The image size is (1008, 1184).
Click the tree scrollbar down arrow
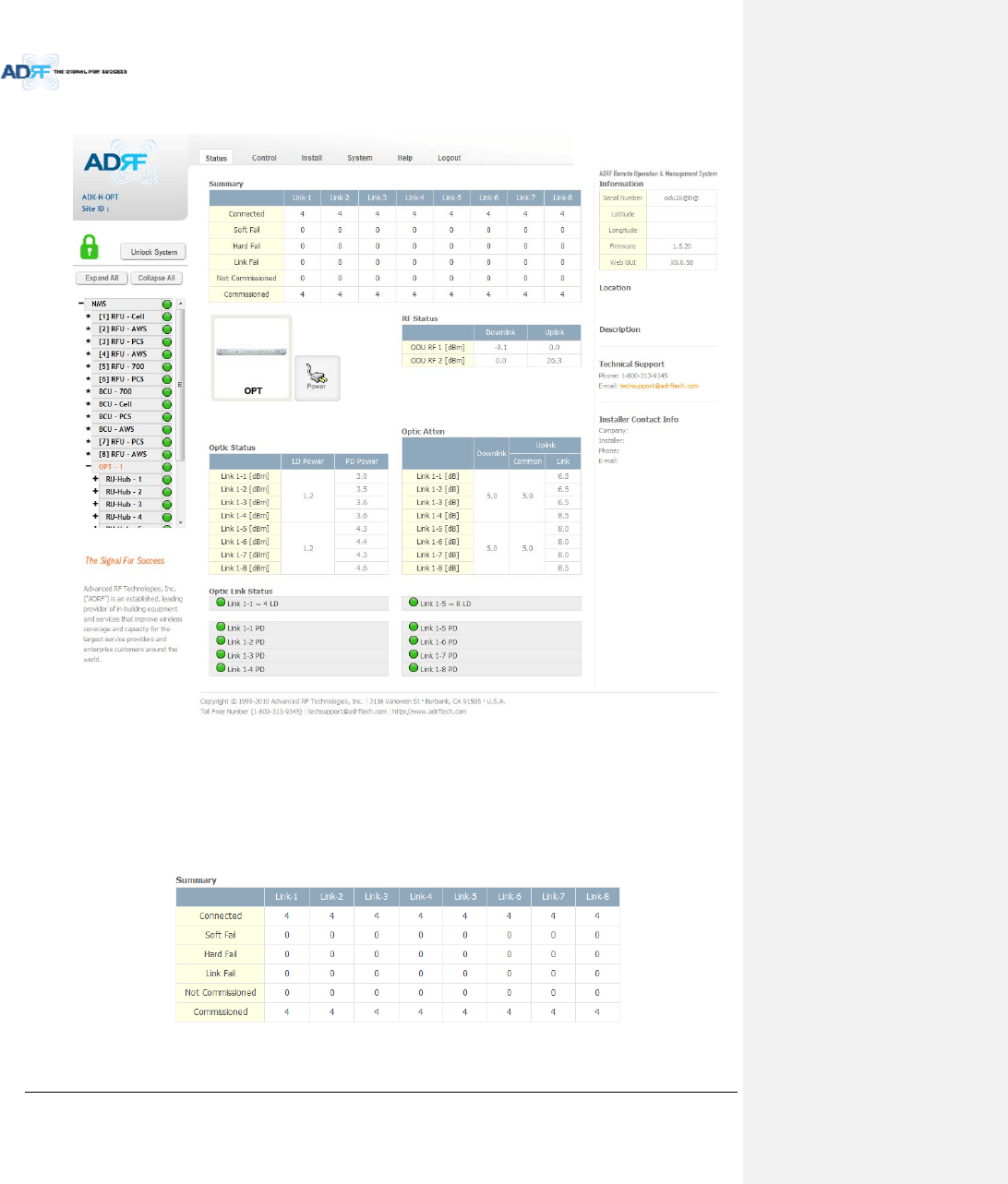pos(181,523)
